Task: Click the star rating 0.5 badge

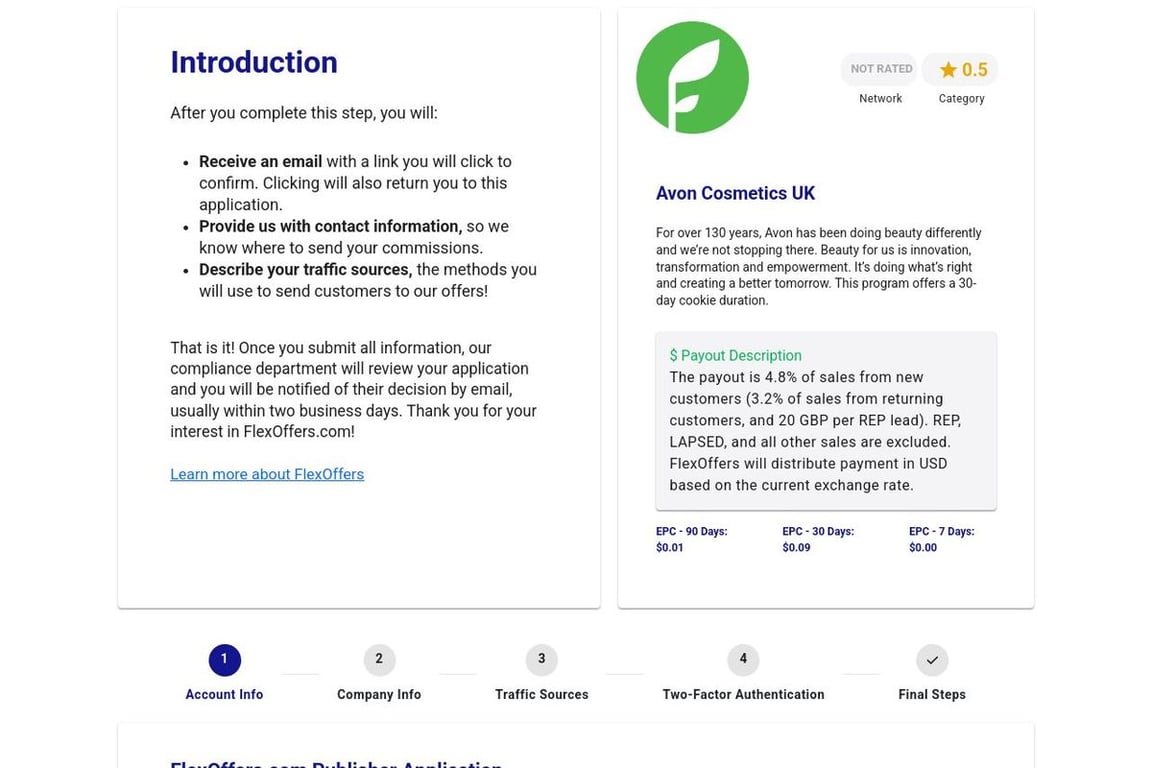Action: [960, 70]
